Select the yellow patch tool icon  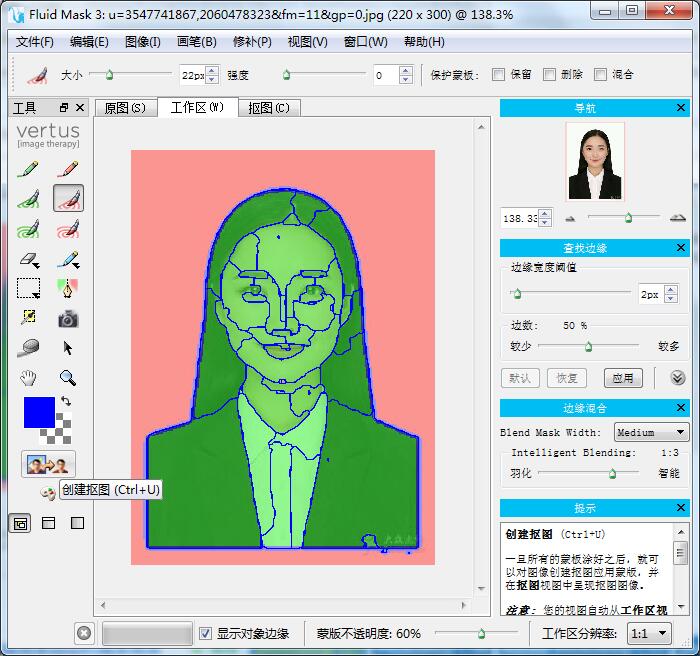click(x=29, y=317)
